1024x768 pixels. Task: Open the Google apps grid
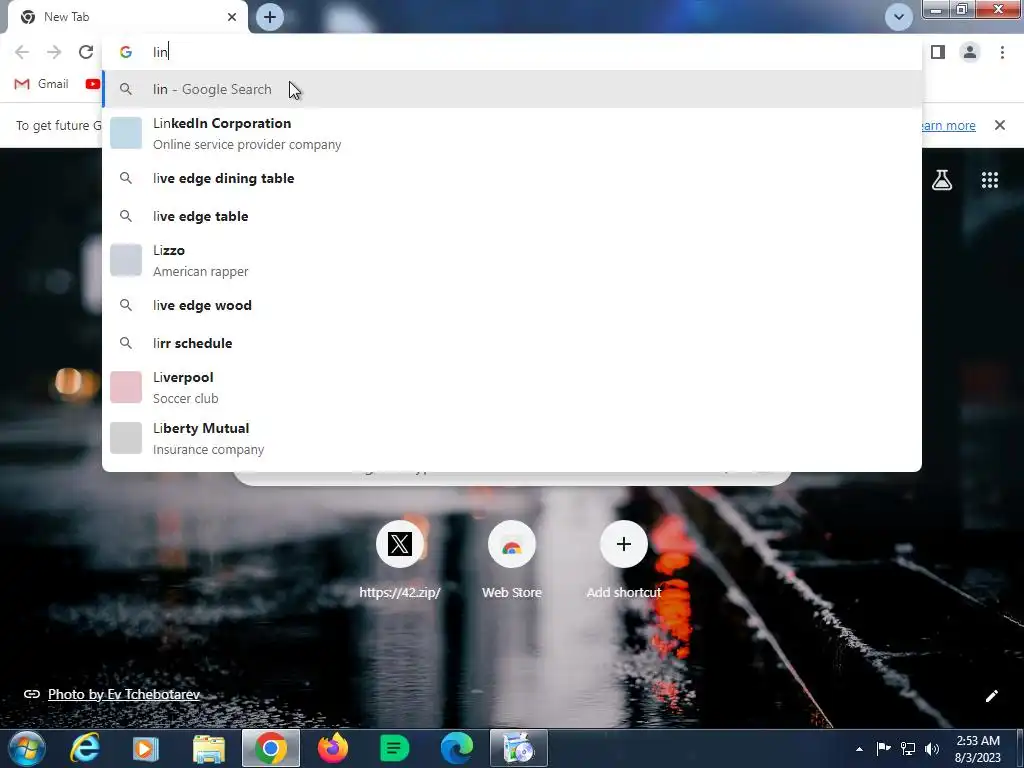[989, 180]
